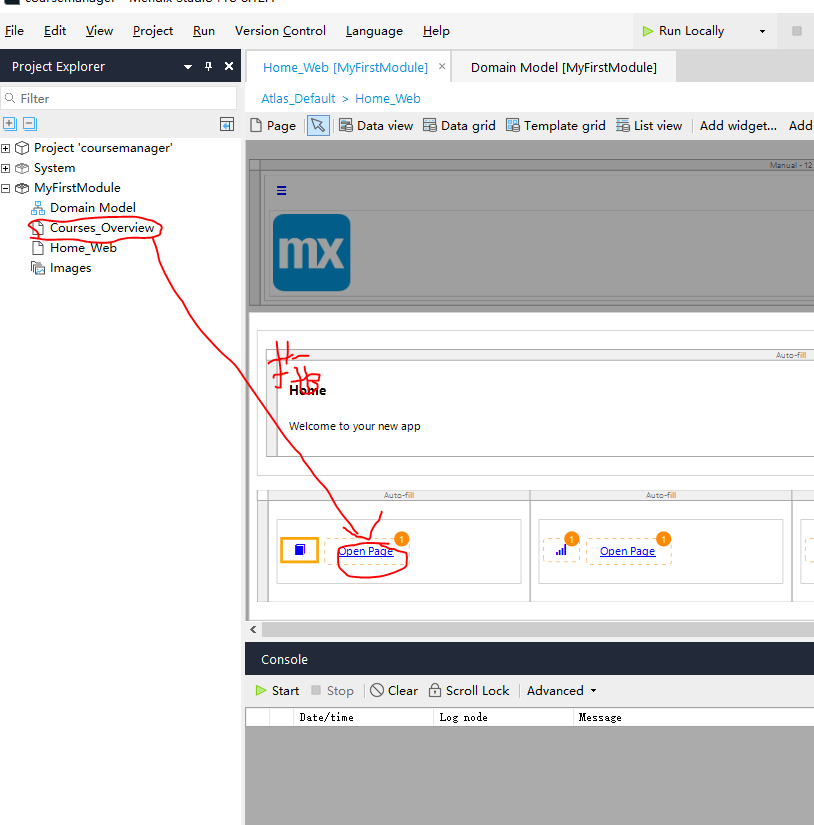Select MyFirstModule in tree
The height and width of the screenshot is (825, 814).
click(77, 188)
